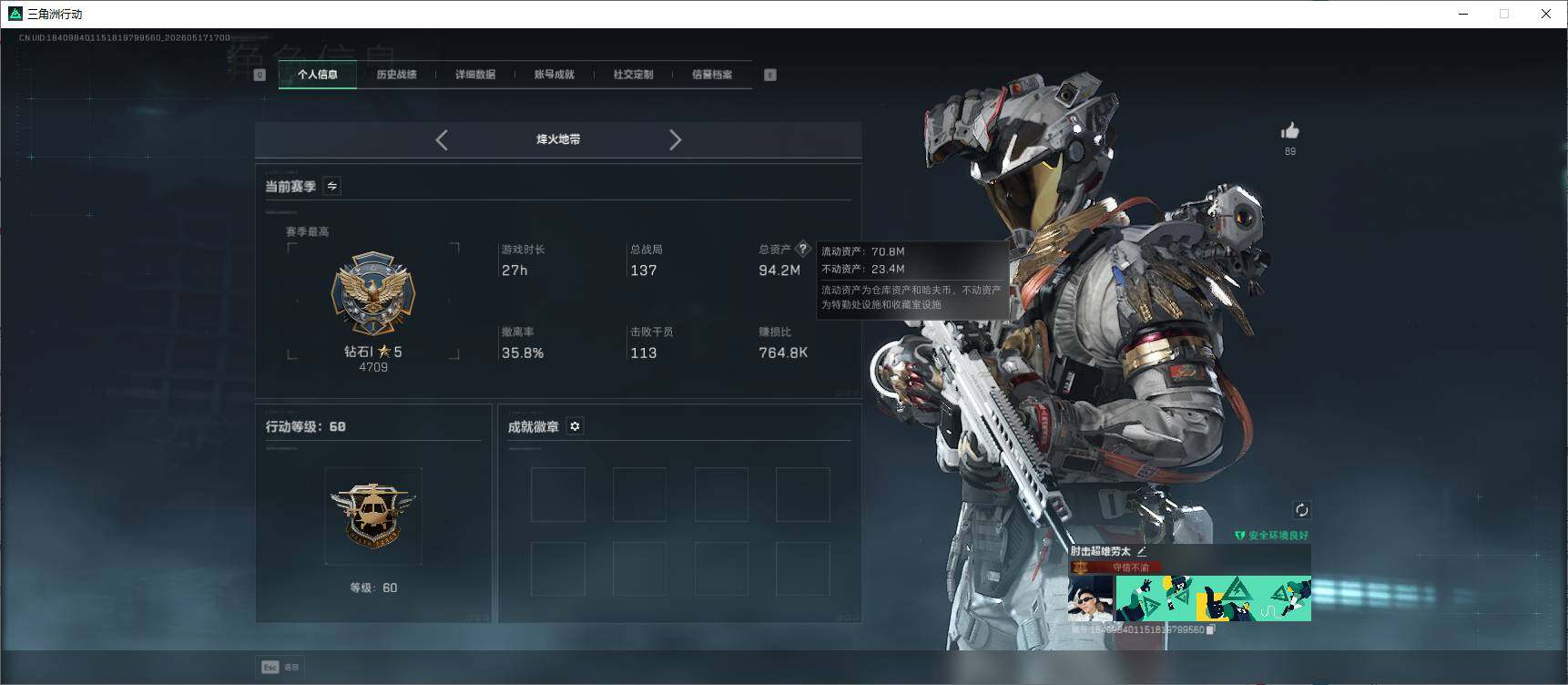Viewport: 1568px width, 685px height.
Task: Click the 总资产 value 94.2M
Action: [779, 271]
